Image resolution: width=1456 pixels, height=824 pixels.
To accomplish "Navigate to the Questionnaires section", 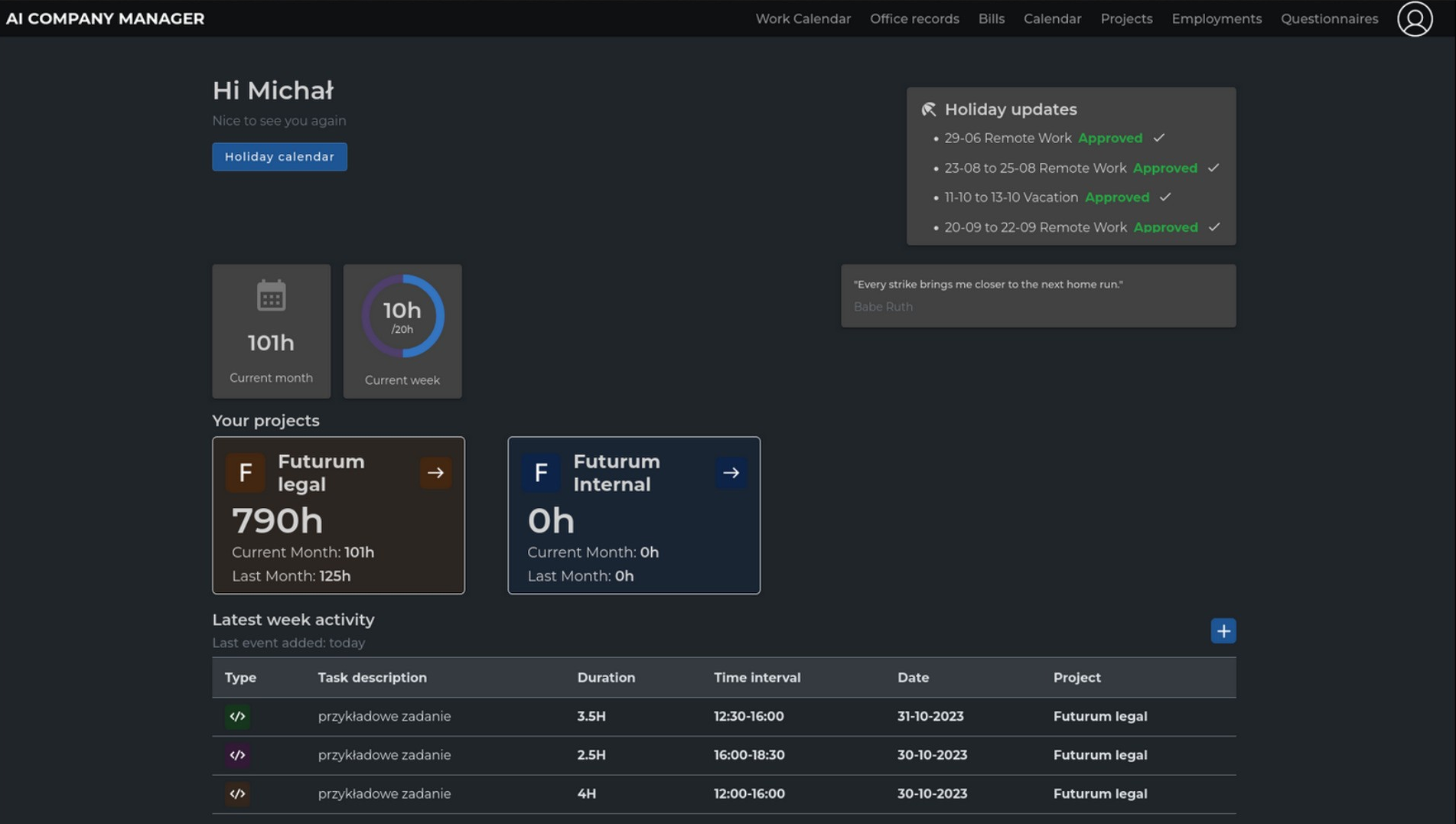I will pyautogui.click(x=1329, y=18).
